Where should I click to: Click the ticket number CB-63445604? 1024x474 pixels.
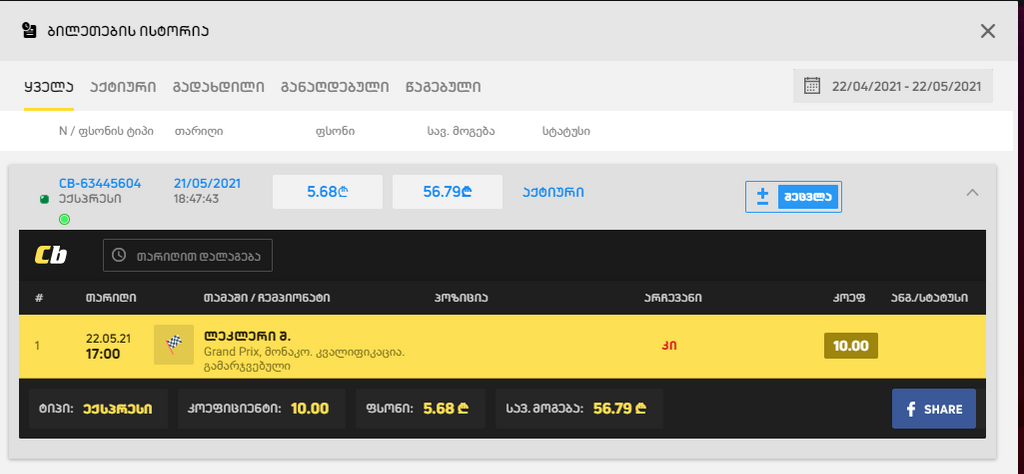(100, 184)
